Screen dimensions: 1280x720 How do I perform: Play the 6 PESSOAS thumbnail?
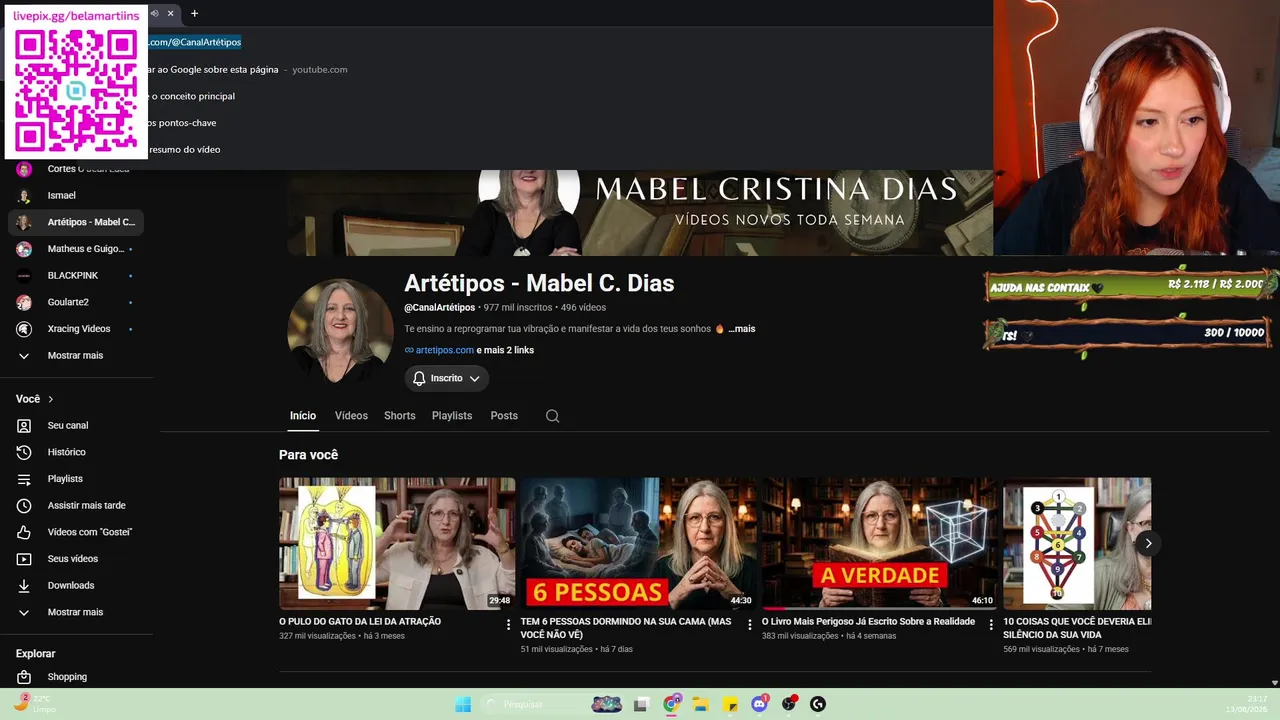point(638,543)
